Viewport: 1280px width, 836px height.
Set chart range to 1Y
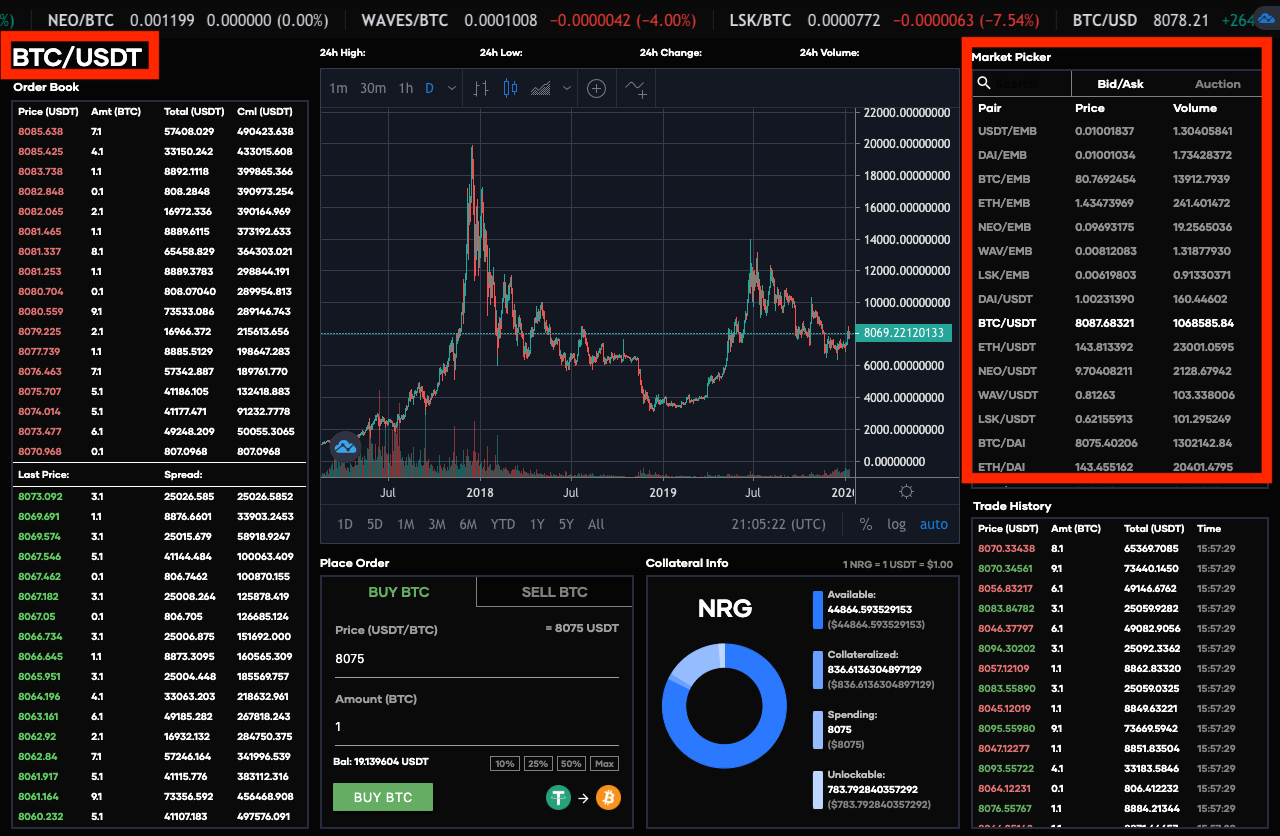pos(537,524)
